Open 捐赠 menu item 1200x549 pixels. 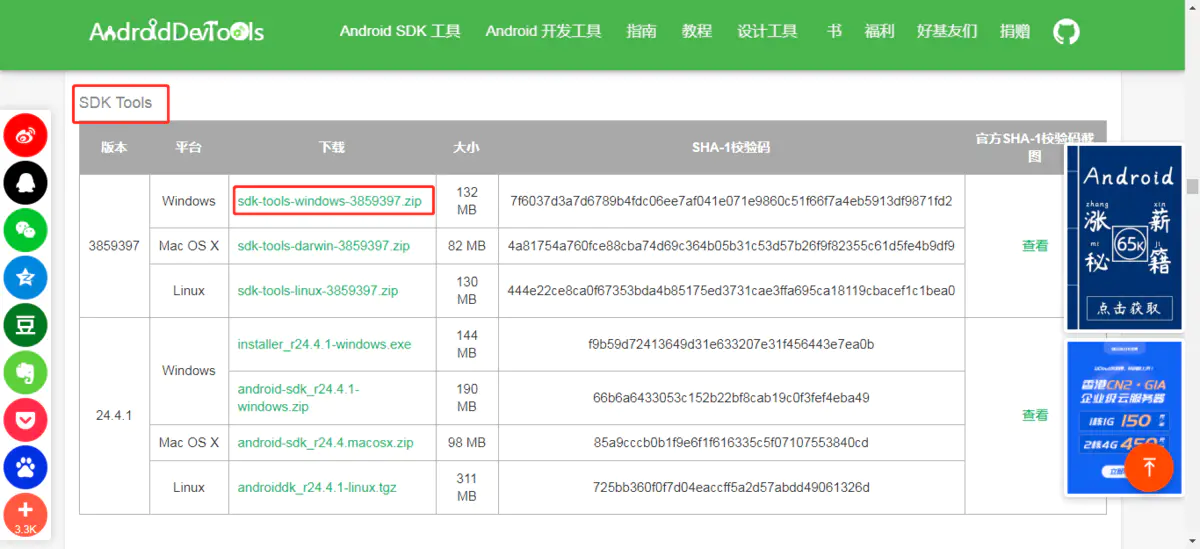point(1014,31)
